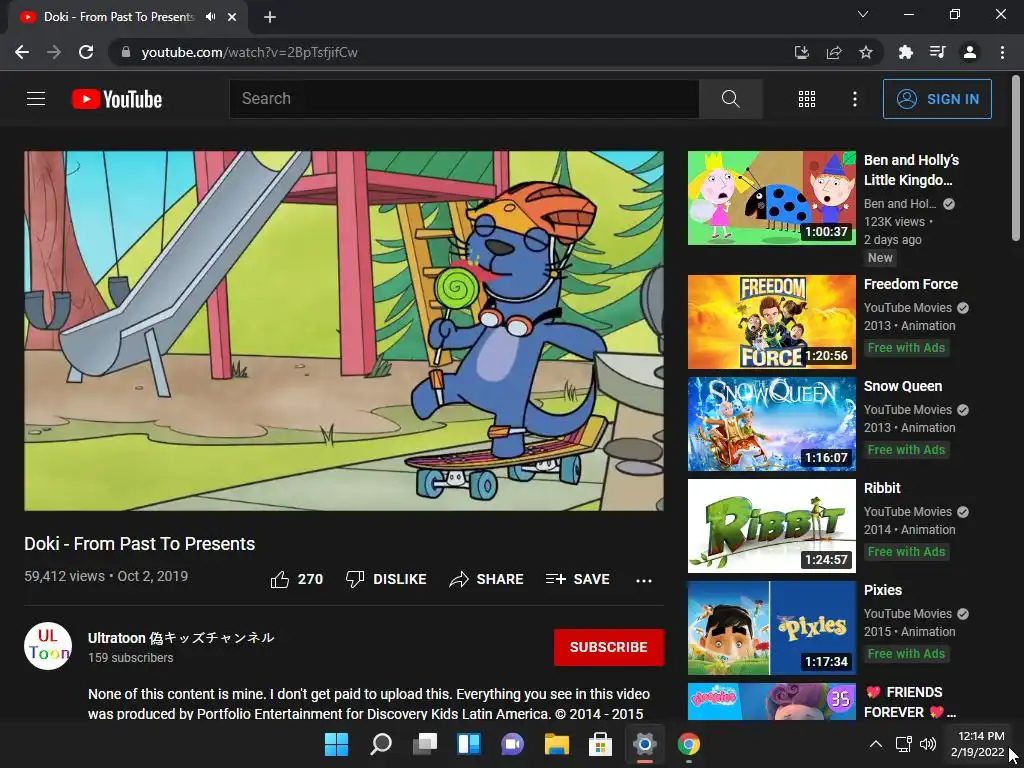Viewport: 1024px width, 768px height.
Task: Mute the tab via speaker icon
Action: coord(210,17)
